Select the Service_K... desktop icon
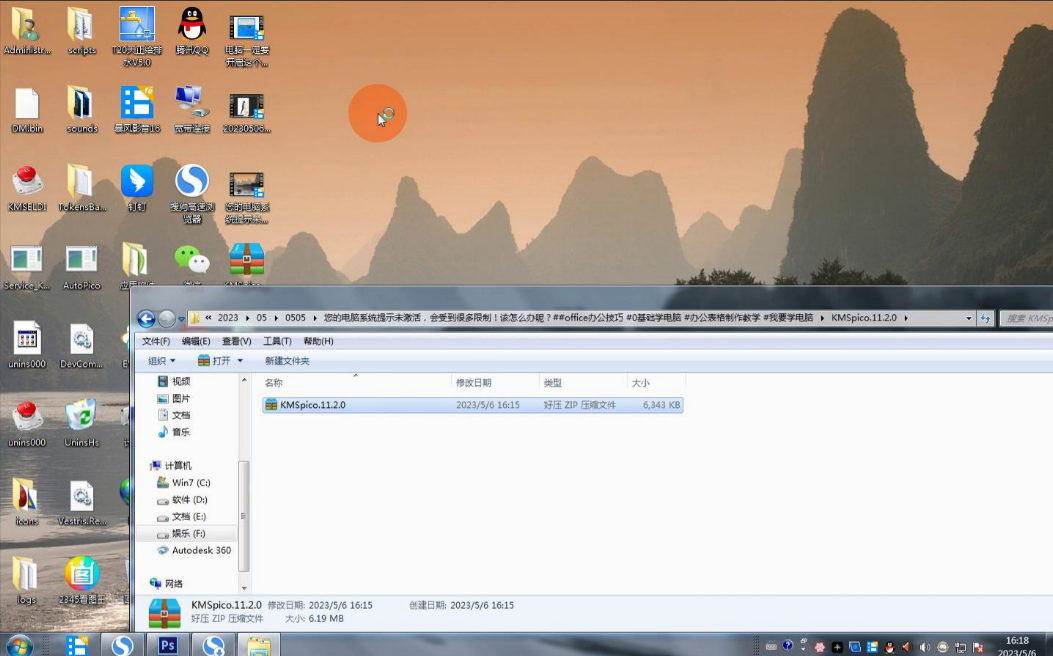Image resolution: width=1053 pixels, height=656 pixels. point(27,267)
